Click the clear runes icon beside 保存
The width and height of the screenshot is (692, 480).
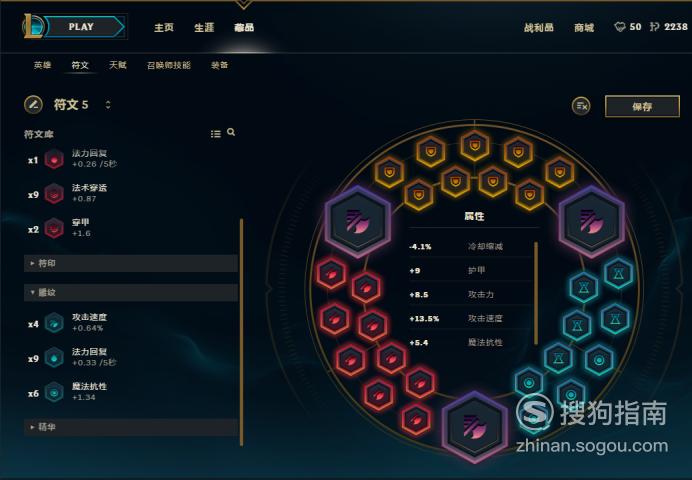(x=581, y=106)
